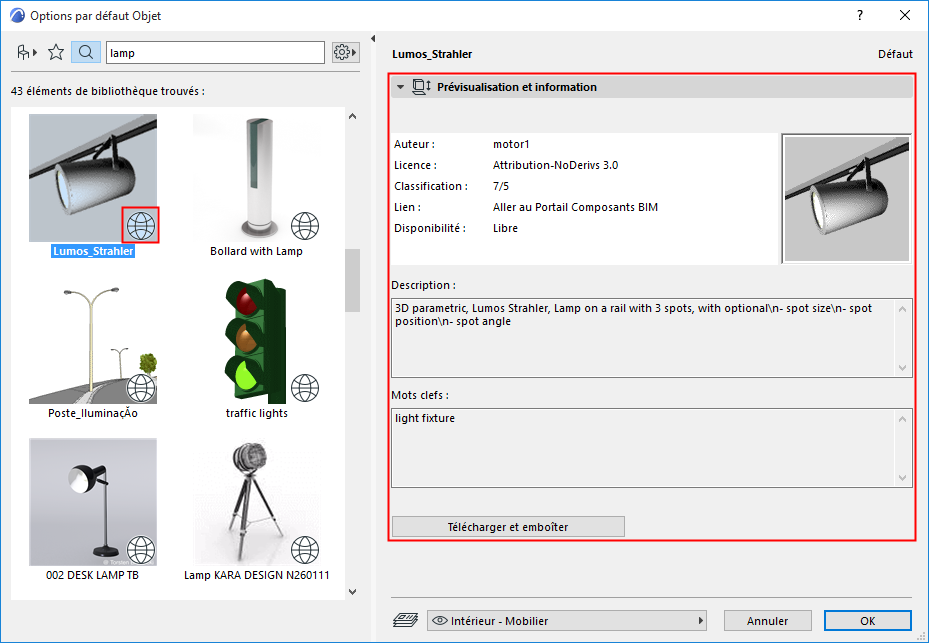929x643 pixels.
Task: Select the traffic lights thumbnail
Action: click(x=257, y=341)
